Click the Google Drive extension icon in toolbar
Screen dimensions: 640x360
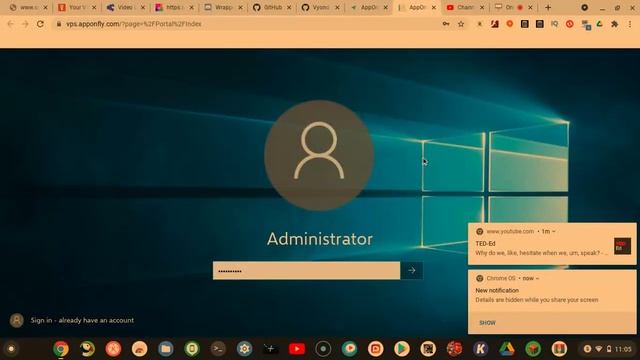tap(600, 24)
